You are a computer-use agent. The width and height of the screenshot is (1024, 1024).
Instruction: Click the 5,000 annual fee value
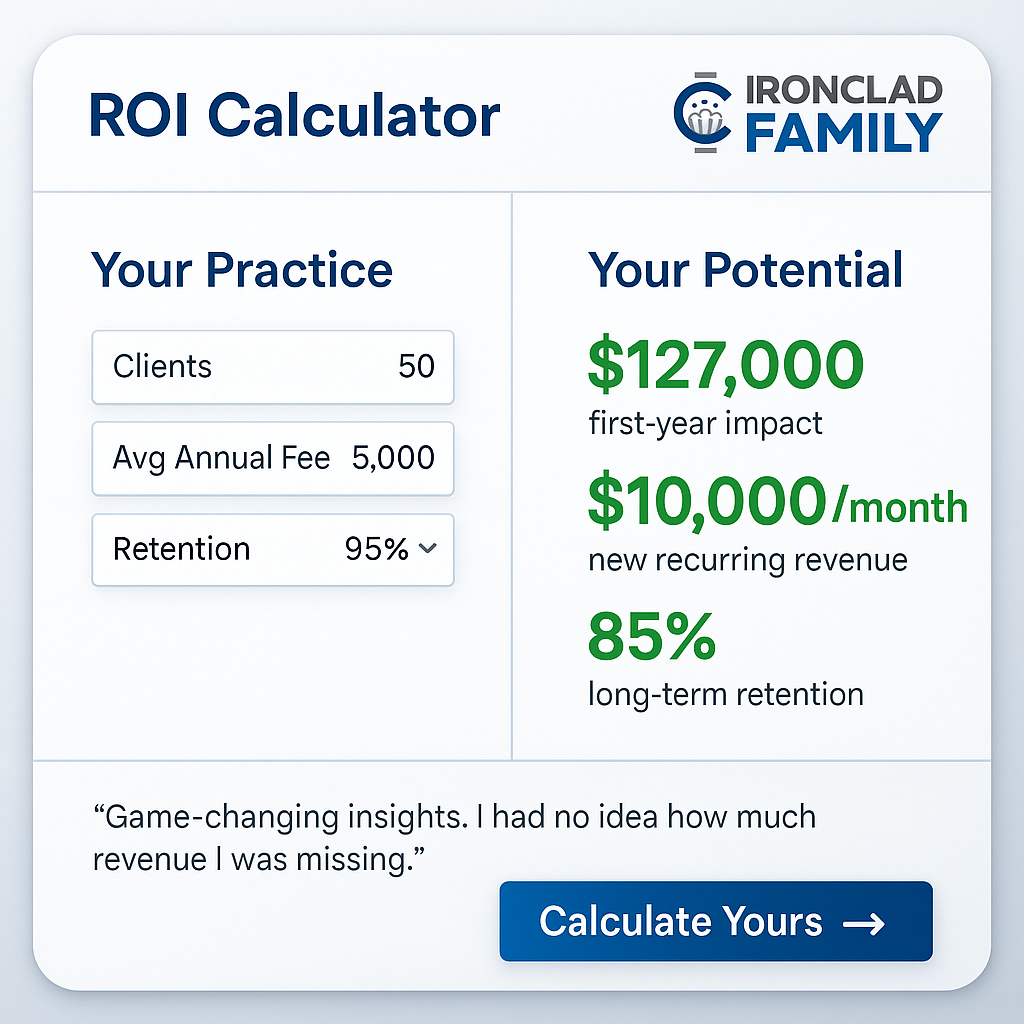pos(393,458)
